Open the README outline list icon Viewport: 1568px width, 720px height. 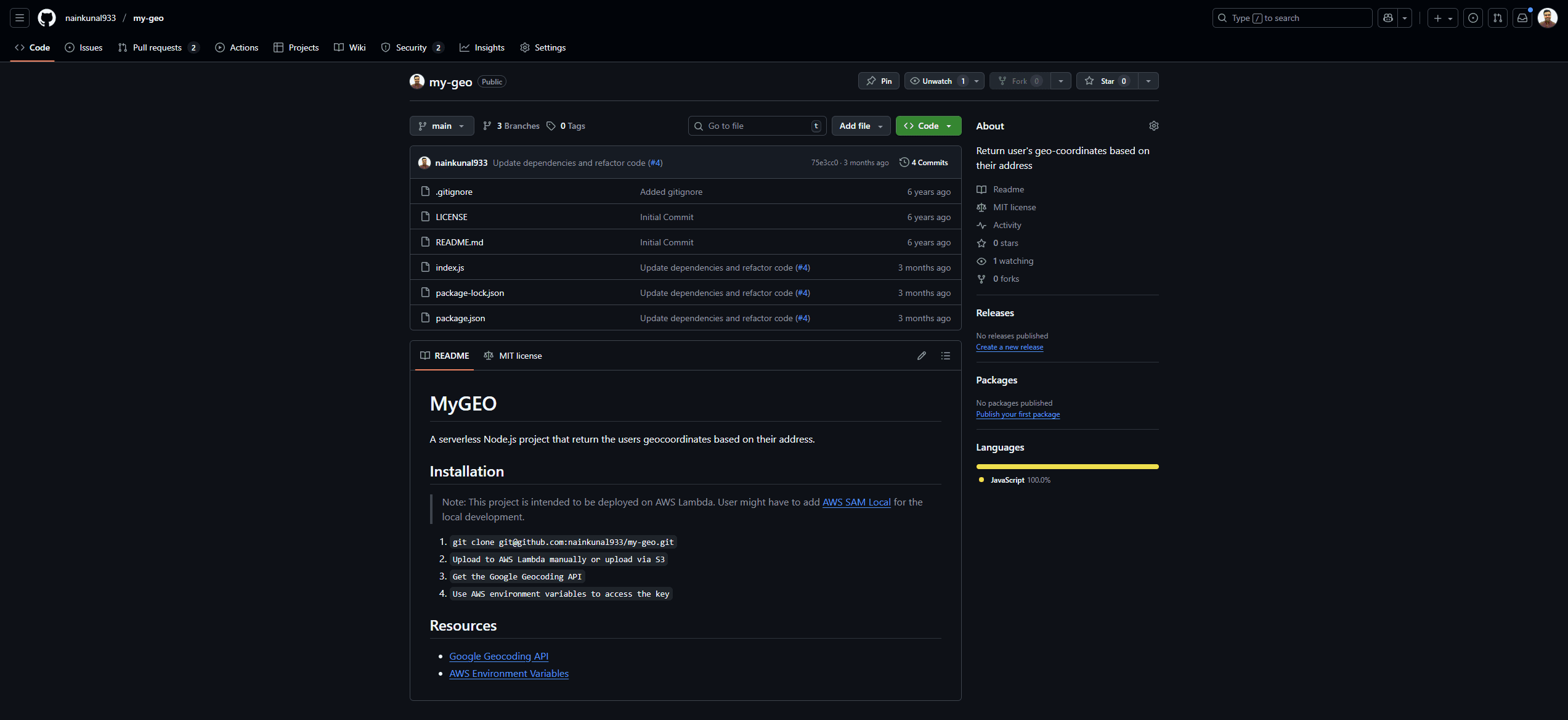(x=945, y=356)
